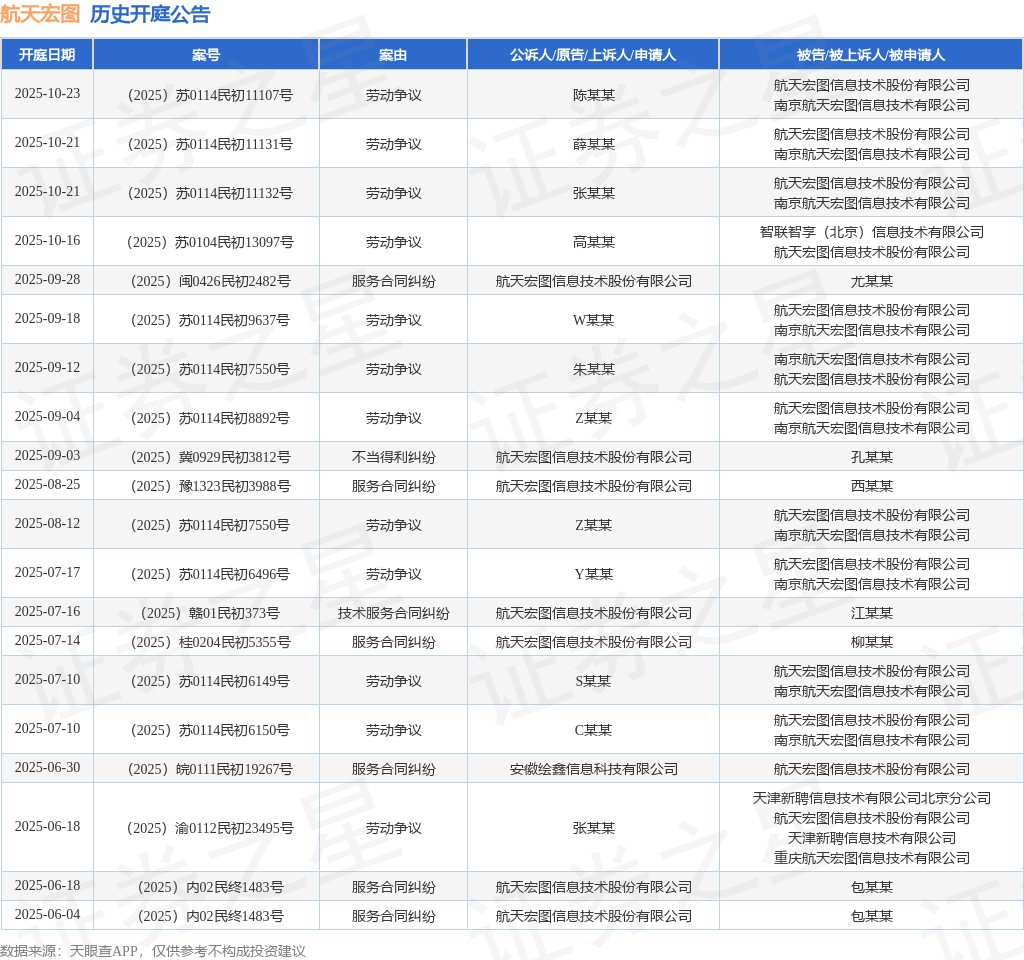Click case number 苏0104民初13097号
Viewport: 1024px width, 960px height.
click(210, 242)
